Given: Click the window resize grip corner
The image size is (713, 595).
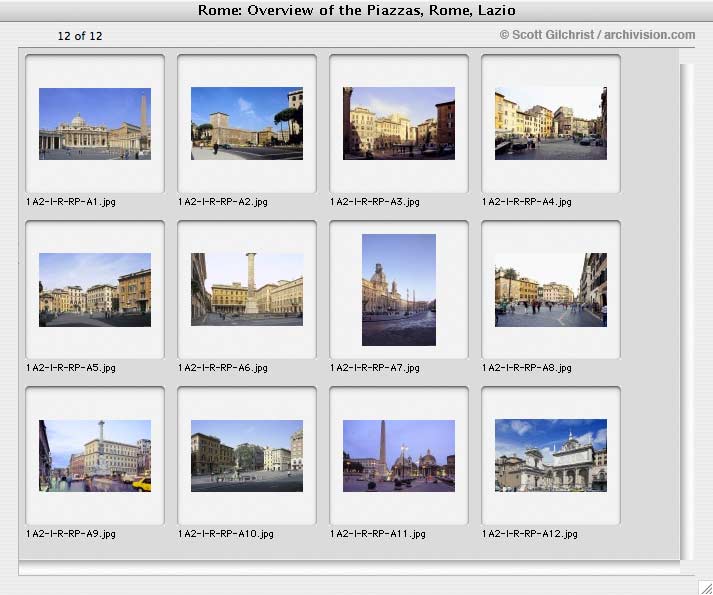Looking at the screenshot, I should coord(705,587).
